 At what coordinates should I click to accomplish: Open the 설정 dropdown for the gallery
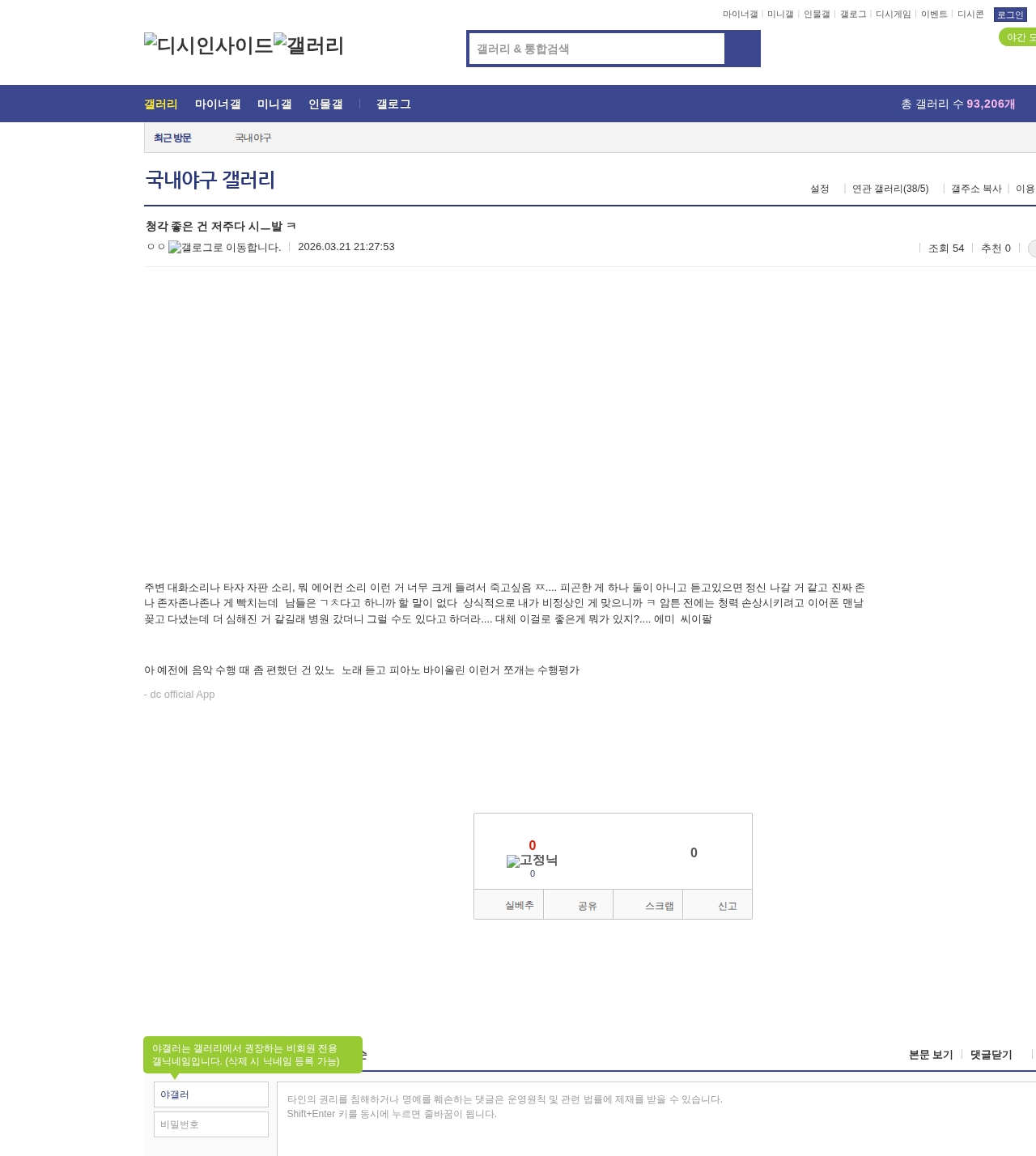[x=820, y=189]
